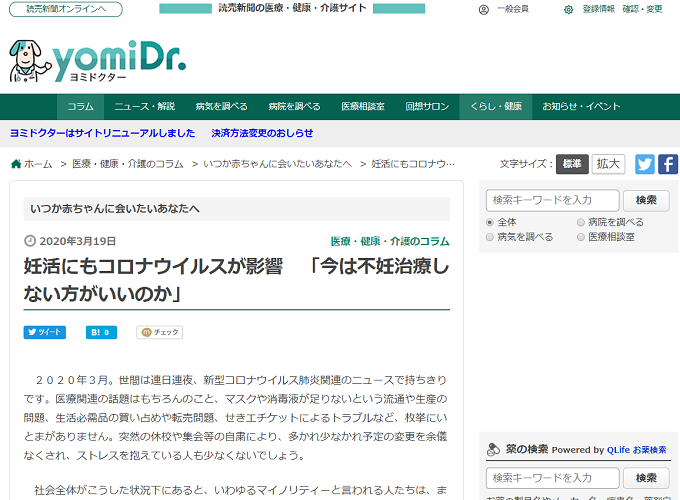Click the ツイート share button
This screenshot has height=500, width=680.
tap(45, 332)
